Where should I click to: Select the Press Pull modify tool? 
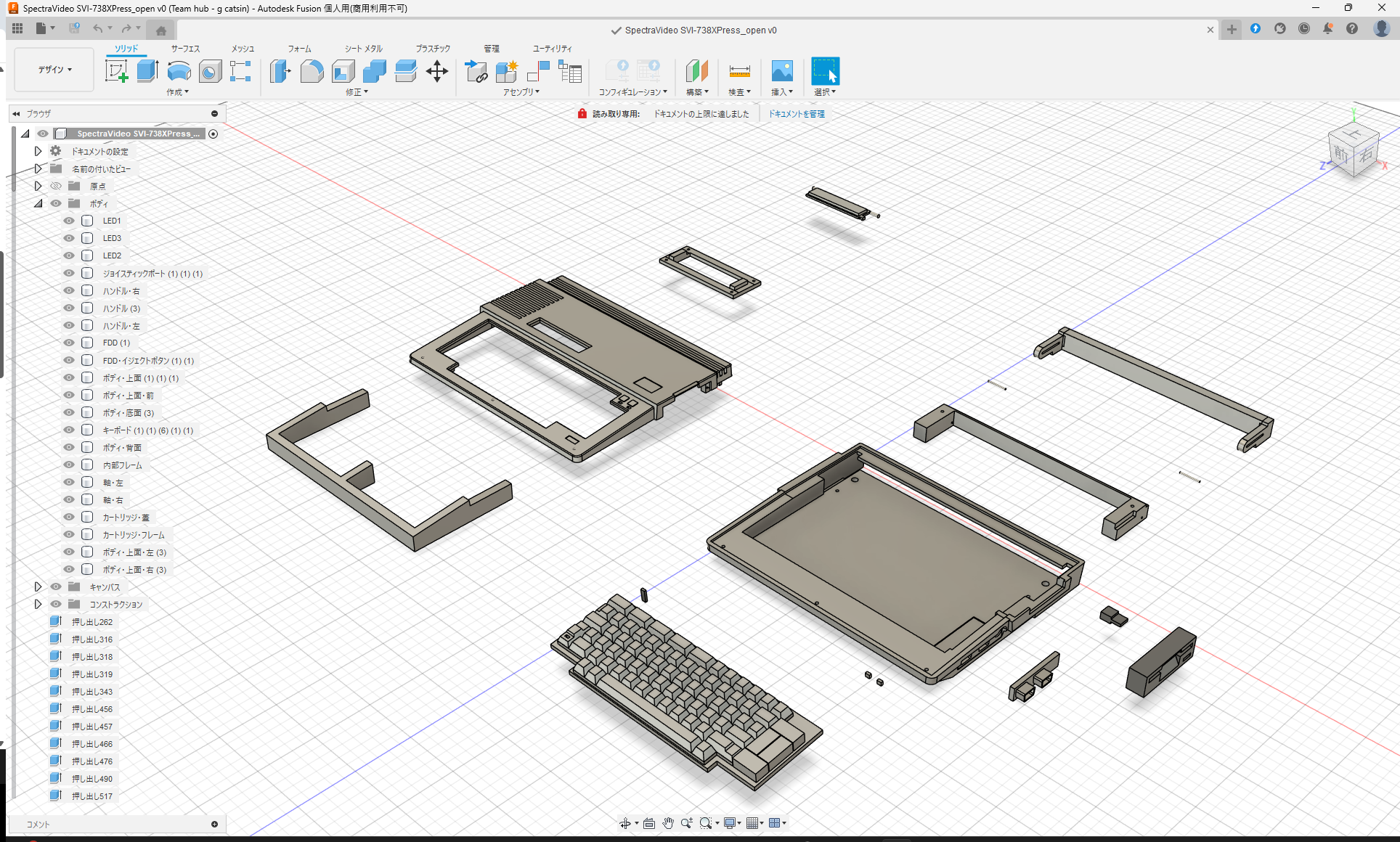280,71
